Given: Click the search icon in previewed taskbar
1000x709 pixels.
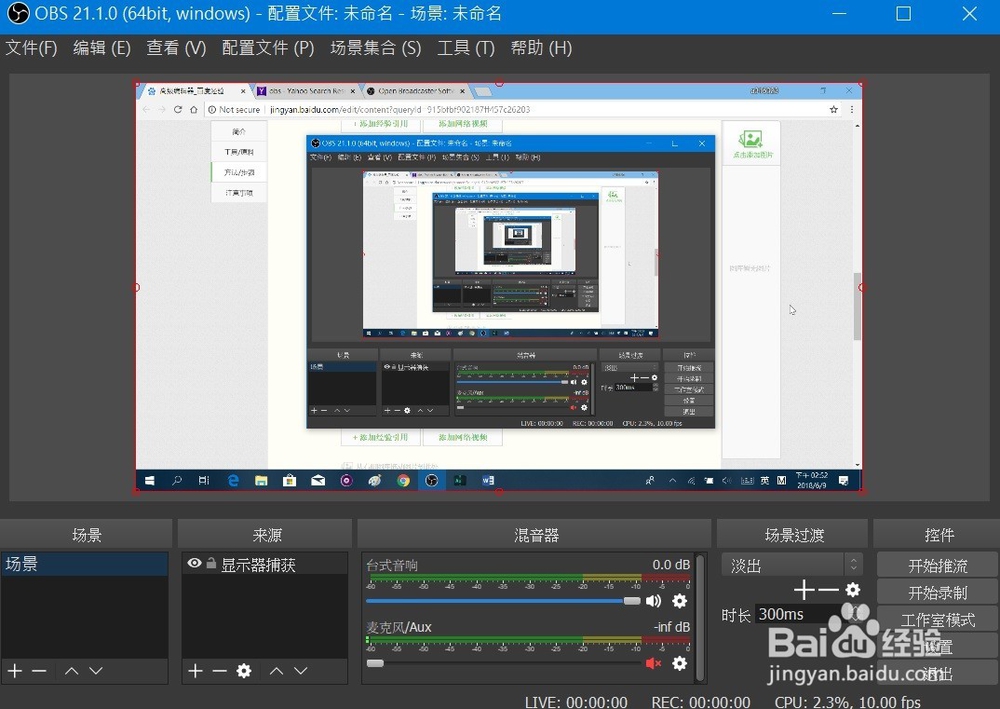Looking at the screenshot, I should click(177, 481).
